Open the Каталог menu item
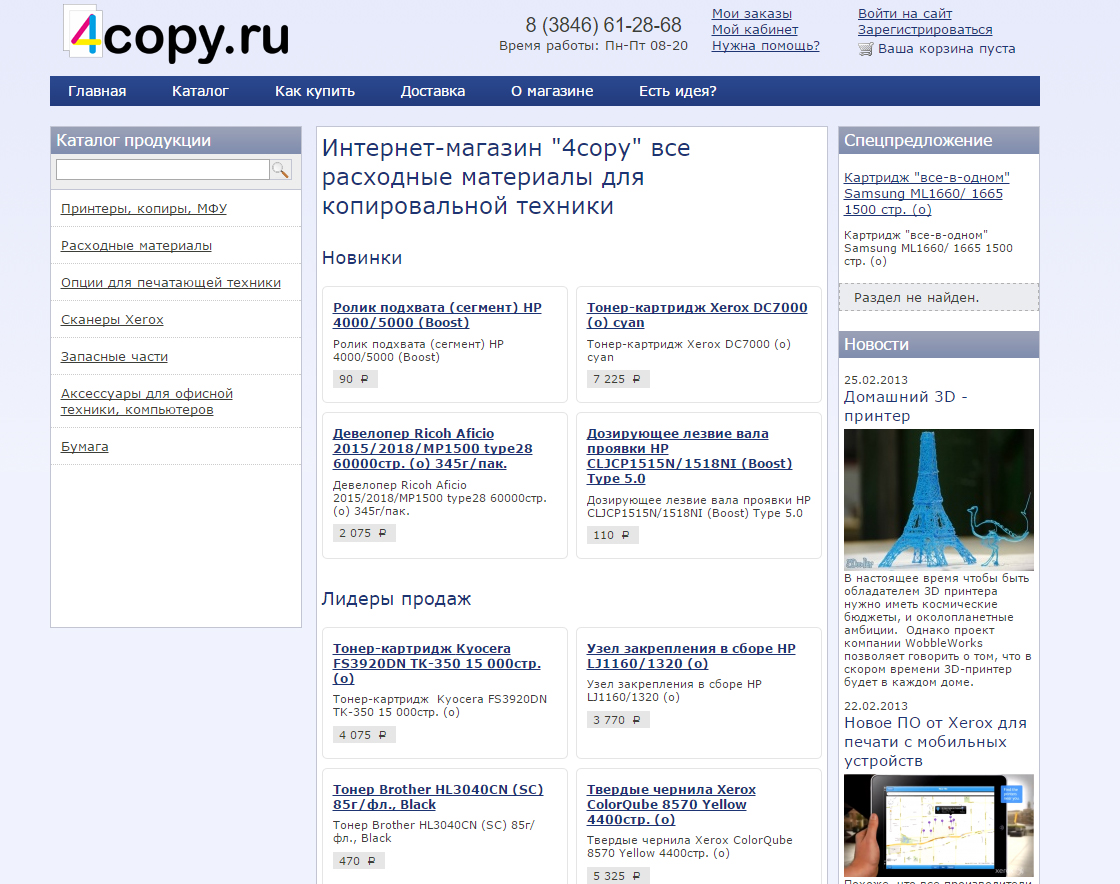This screenshot has width=1120, height=884. click(200, 91)
